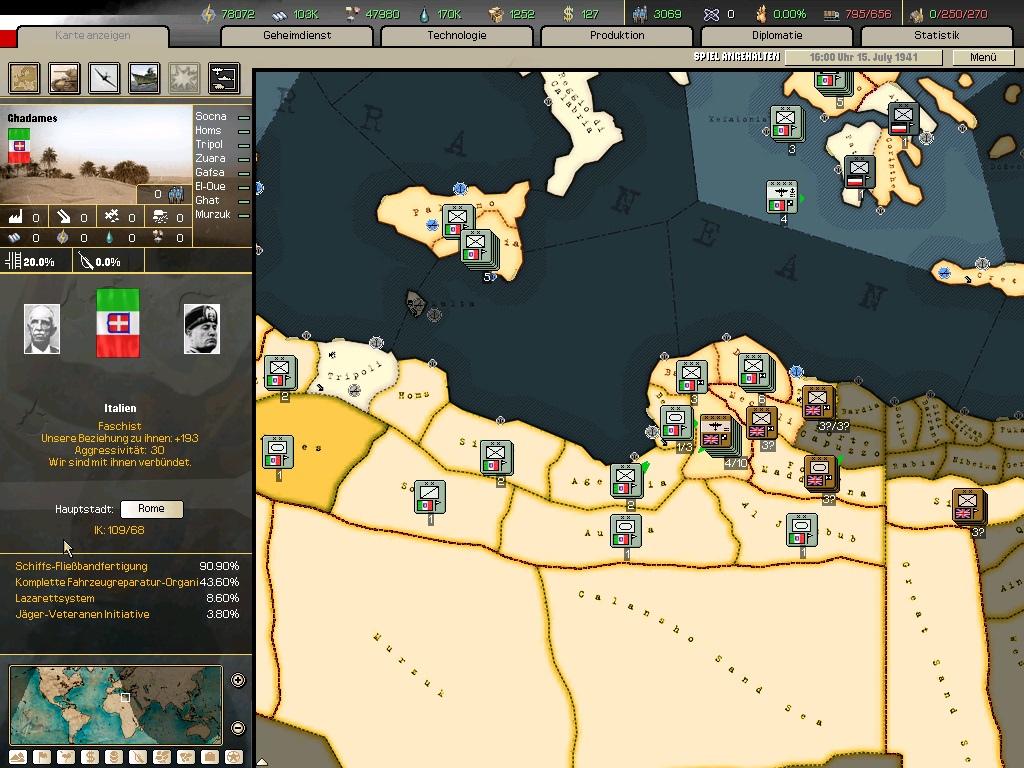Switch to briefcase map mode
The image size is (1024, 768).
tap(210, 757)
